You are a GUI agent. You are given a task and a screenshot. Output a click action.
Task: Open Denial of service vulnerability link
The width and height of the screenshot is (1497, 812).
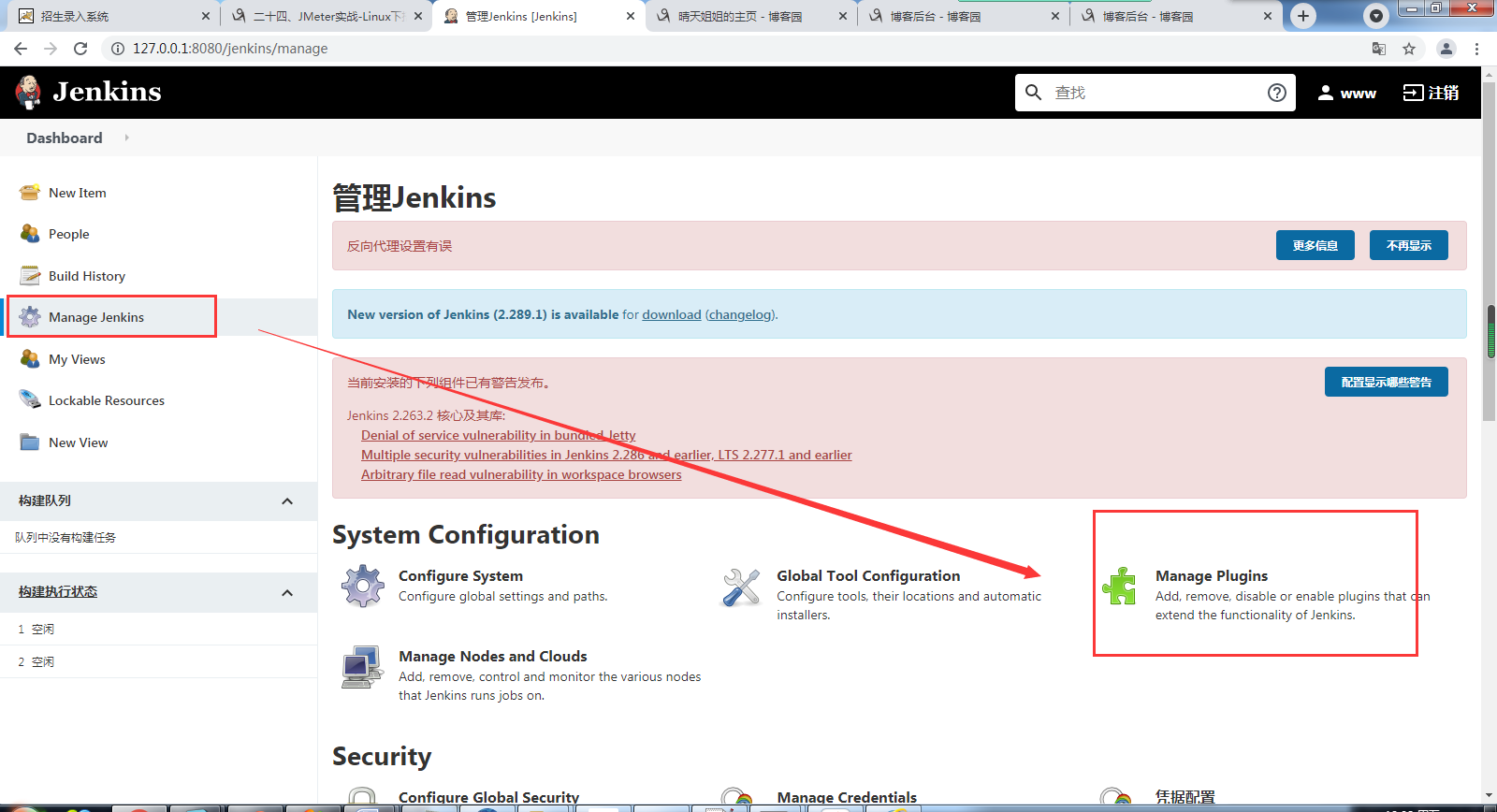(x=499, y=435)
